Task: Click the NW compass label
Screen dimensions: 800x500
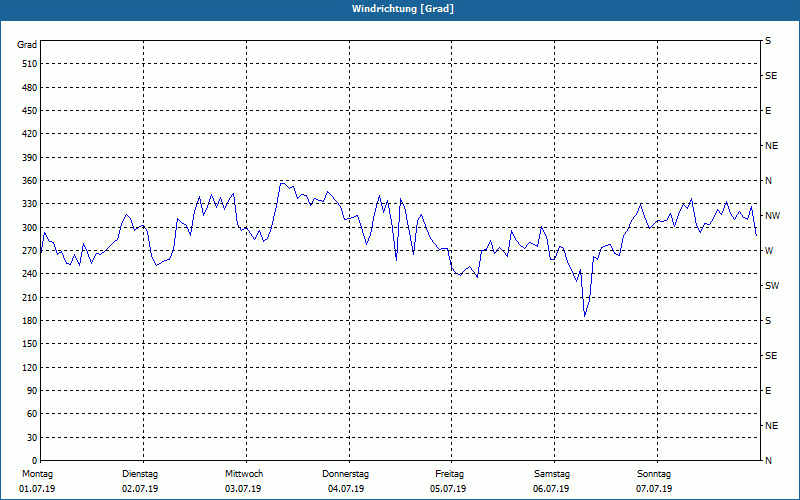Action: point(772,216)
